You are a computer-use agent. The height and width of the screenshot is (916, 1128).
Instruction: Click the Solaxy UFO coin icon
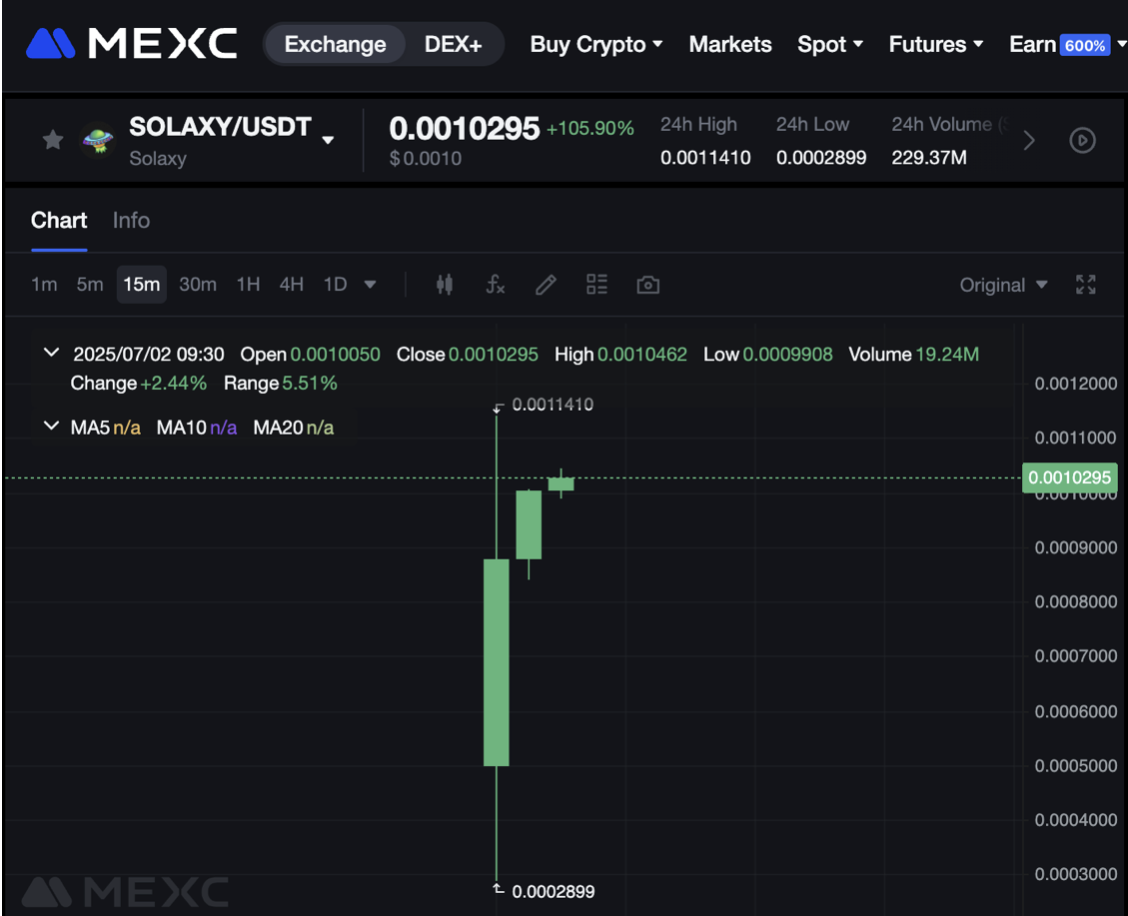pyautogui.click(x=97, y=140)
